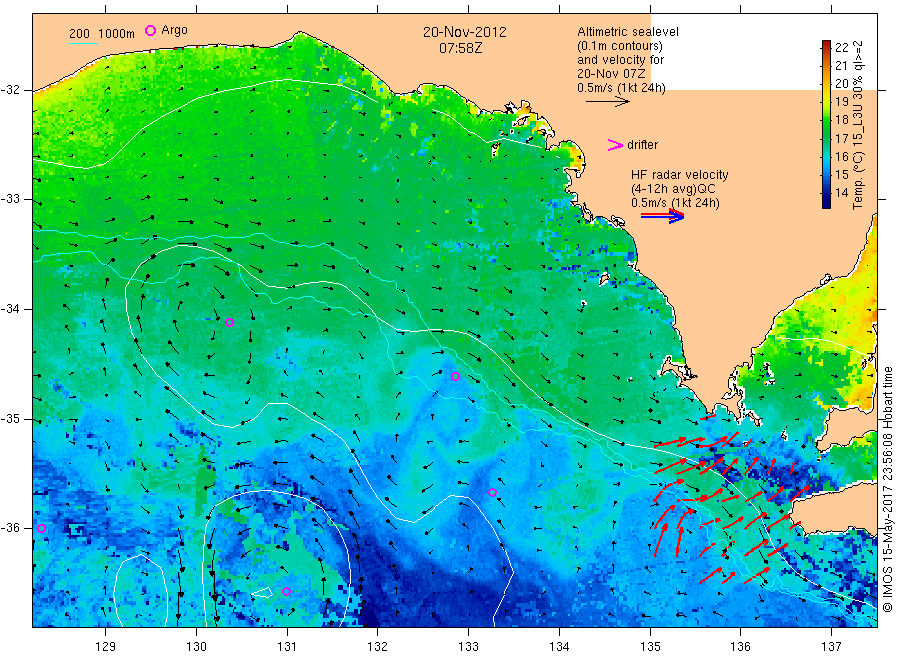Click the '20' color bar label
The width and height of the screenshot is (900, 660).
841,84
